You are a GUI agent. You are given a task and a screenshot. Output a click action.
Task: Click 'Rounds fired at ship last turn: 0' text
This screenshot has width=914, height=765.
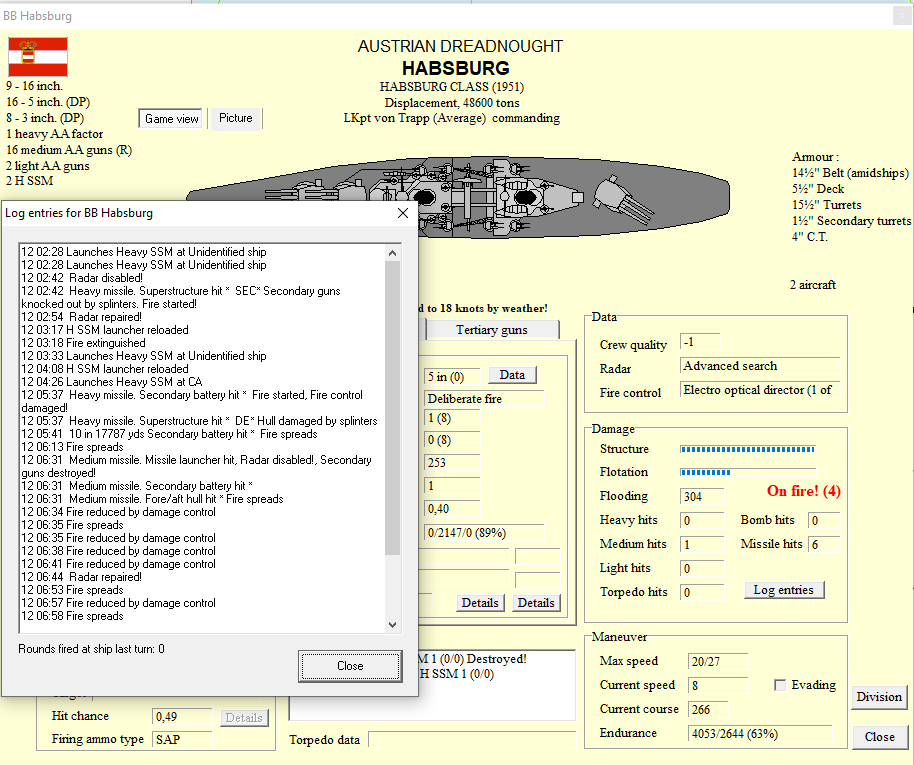[92, 649]
